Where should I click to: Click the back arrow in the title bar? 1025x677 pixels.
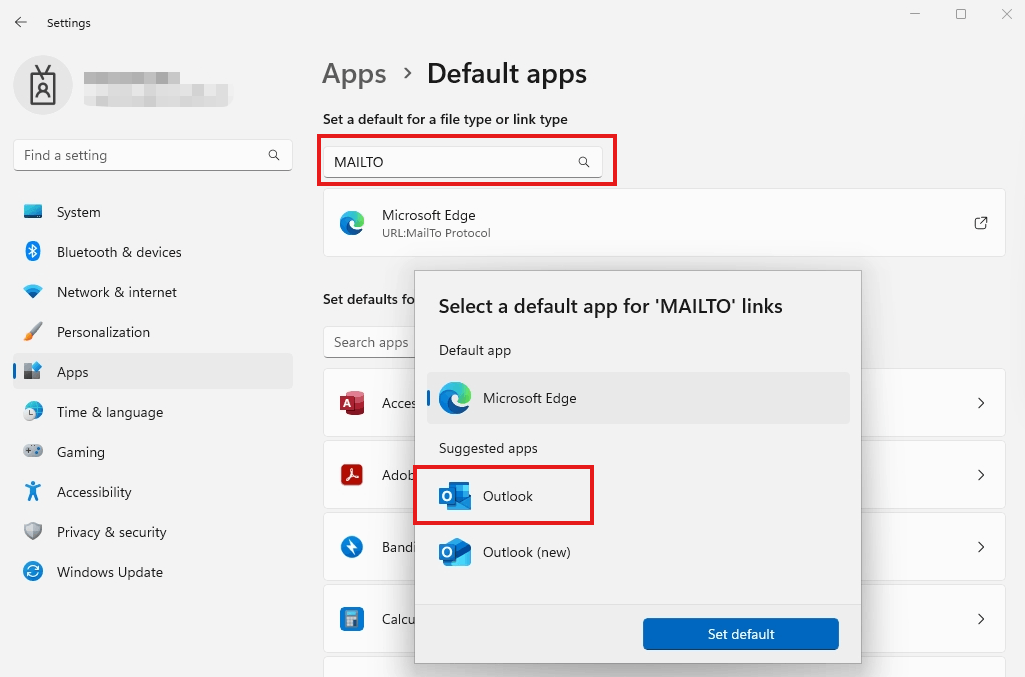click(x=20, y=22)
